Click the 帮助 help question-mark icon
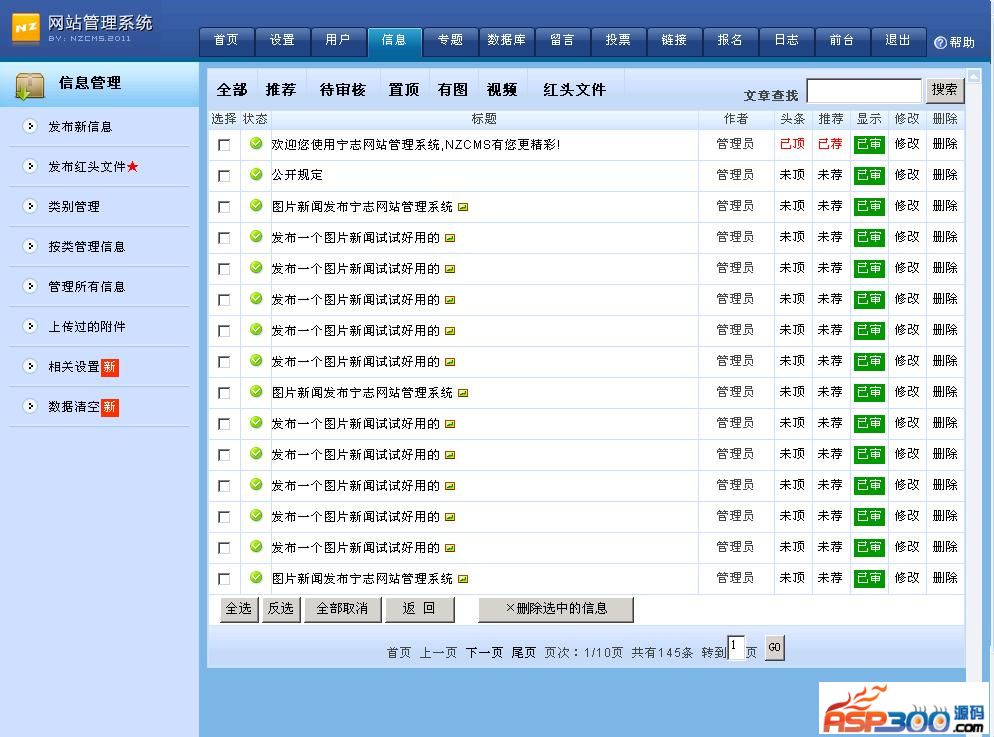 pos(940,42)
